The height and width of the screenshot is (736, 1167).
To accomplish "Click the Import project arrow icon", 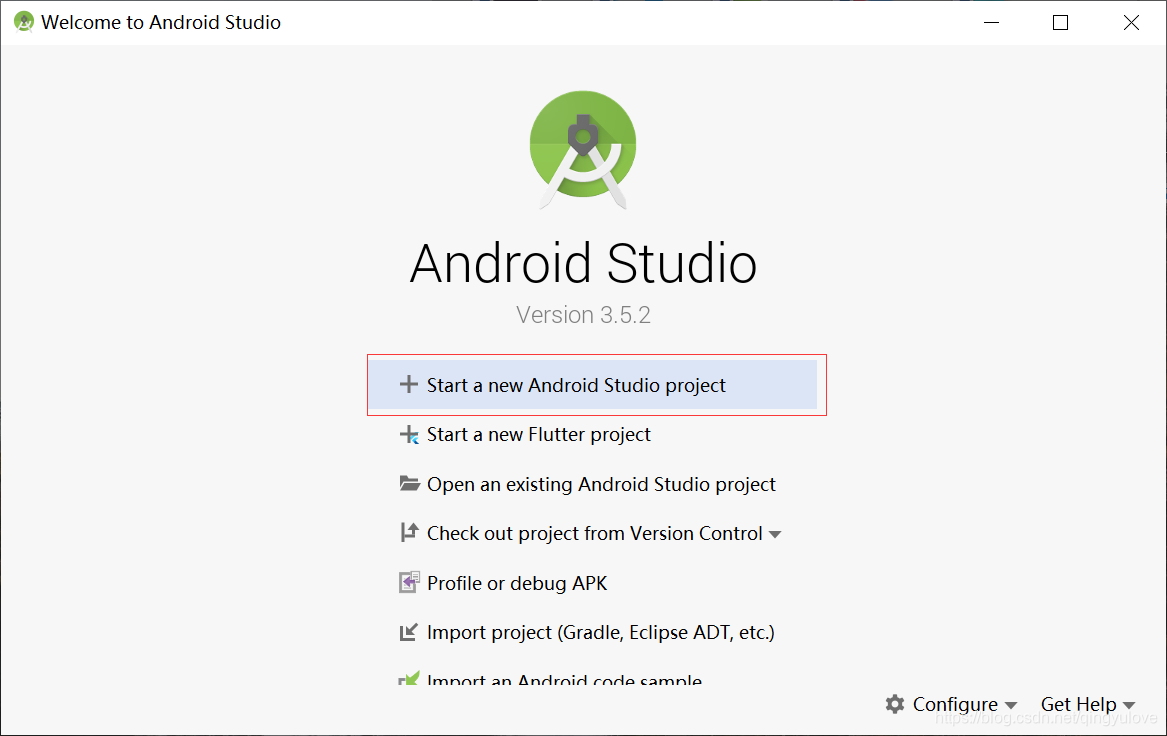I will (409, 632).
